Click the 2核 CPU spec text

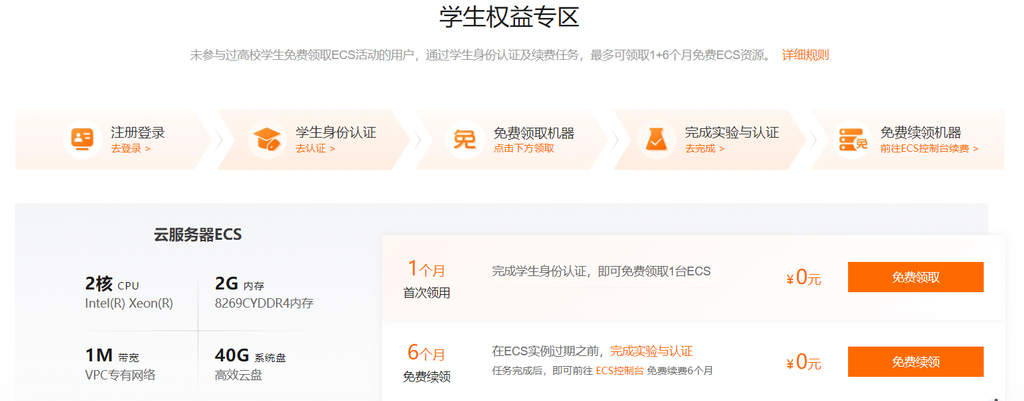[112, 284]
